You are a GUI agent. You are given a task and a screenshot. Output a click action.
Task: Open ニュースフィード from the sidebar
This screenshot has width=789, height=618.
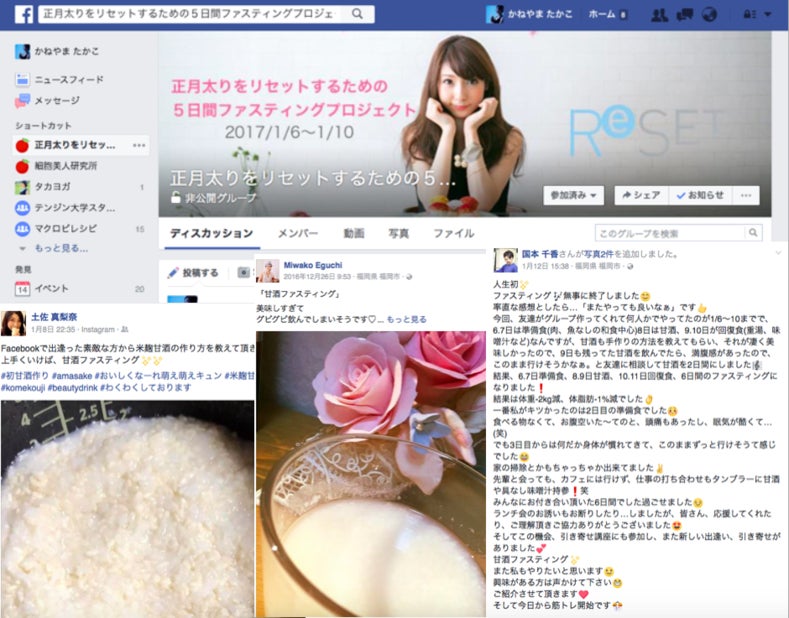66,79
